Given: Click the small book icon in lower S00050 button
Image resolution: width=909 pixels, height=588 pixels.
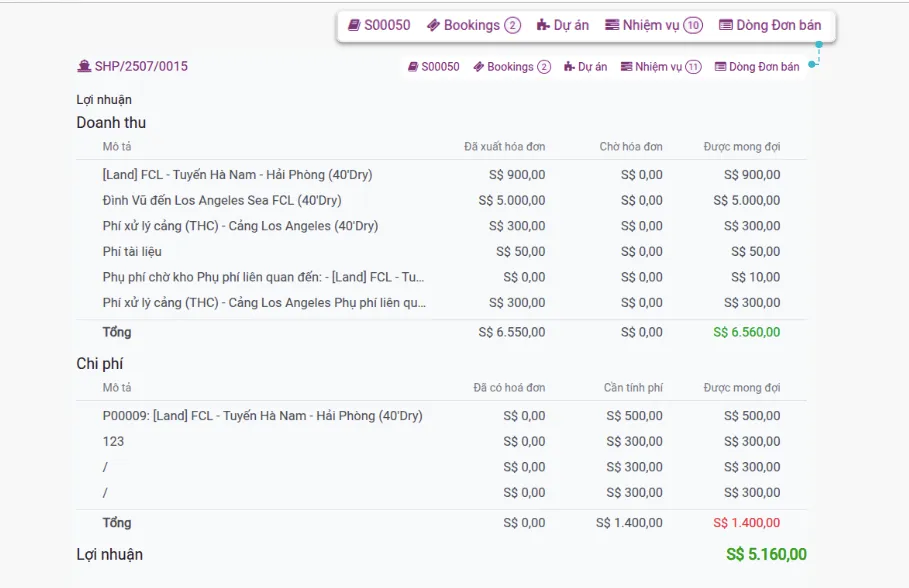Looking at the screenshot, I should 413,67.
